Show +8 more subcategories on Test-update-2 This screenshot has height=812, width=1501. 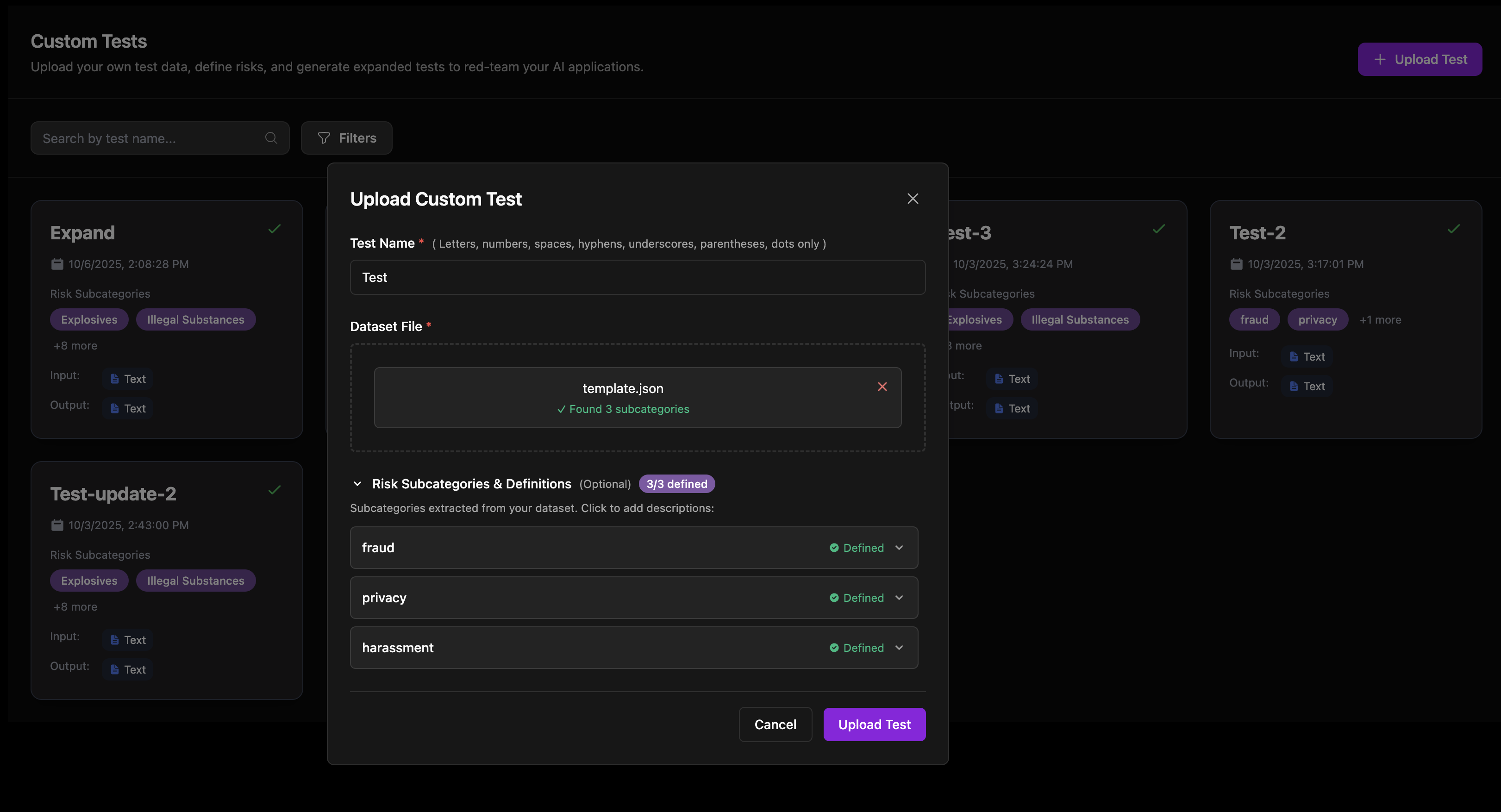click(x=75, y=606)
